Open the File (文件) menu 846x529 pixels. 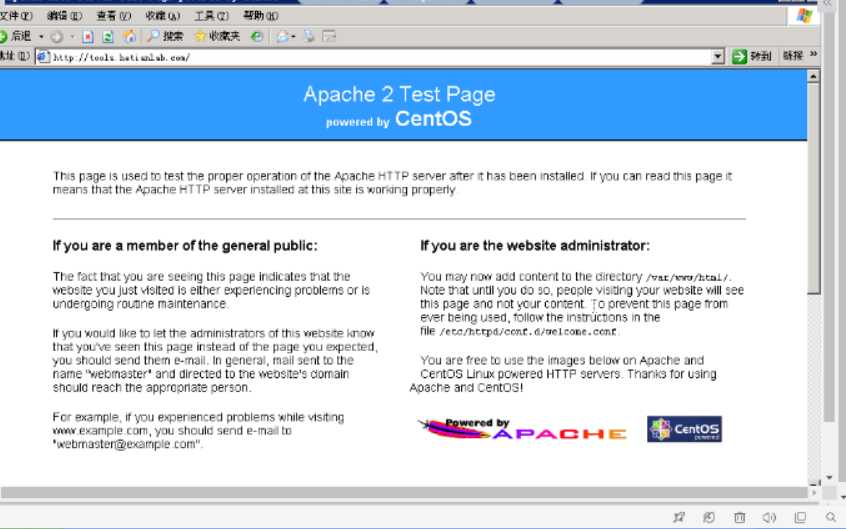coord(16,16)
